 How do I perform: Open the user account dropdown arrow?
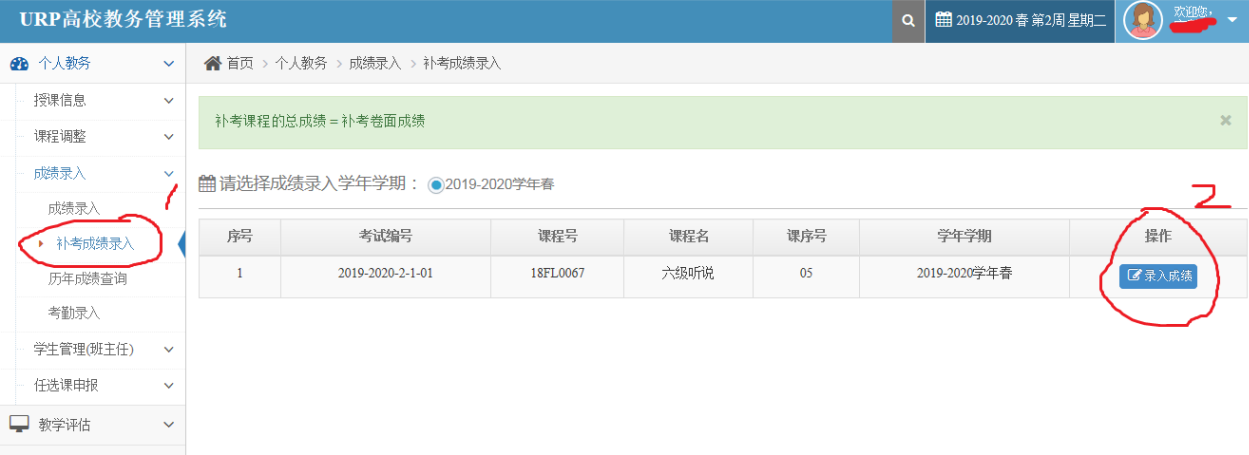[x=1231, y=21]
